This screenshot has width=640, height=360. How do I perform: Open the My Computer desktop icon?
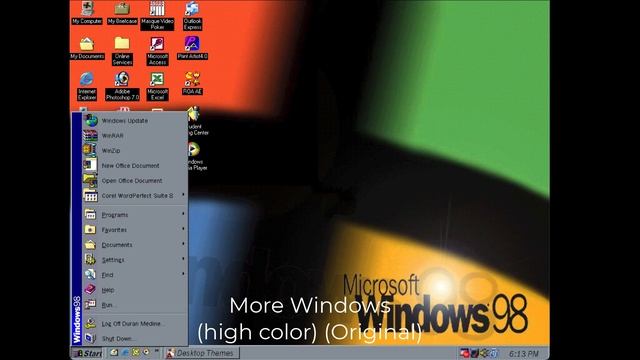(x=87, y=13)
